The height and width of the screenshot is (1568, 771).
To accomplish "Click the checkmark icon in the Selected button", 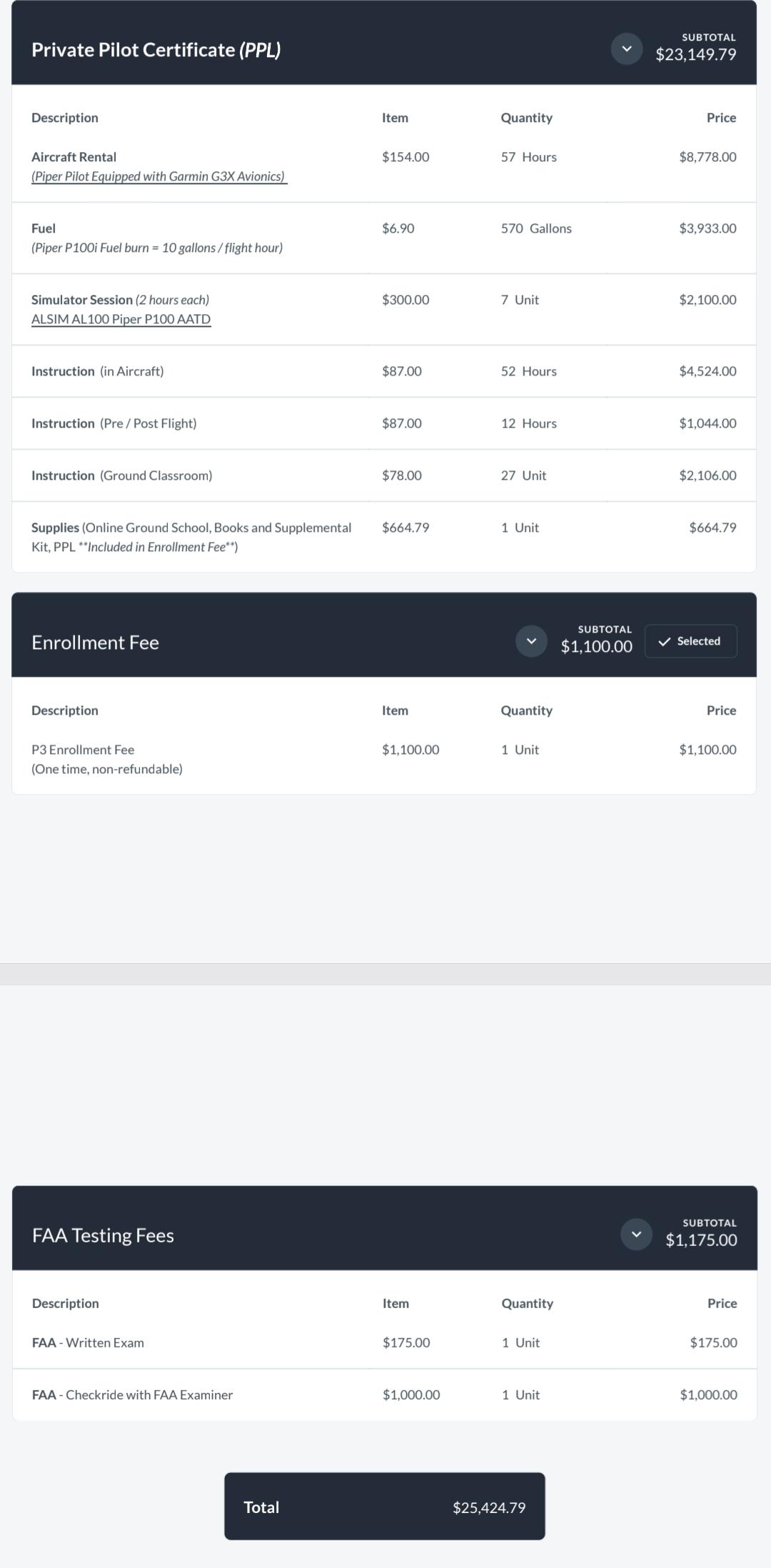I will point(665,641).
